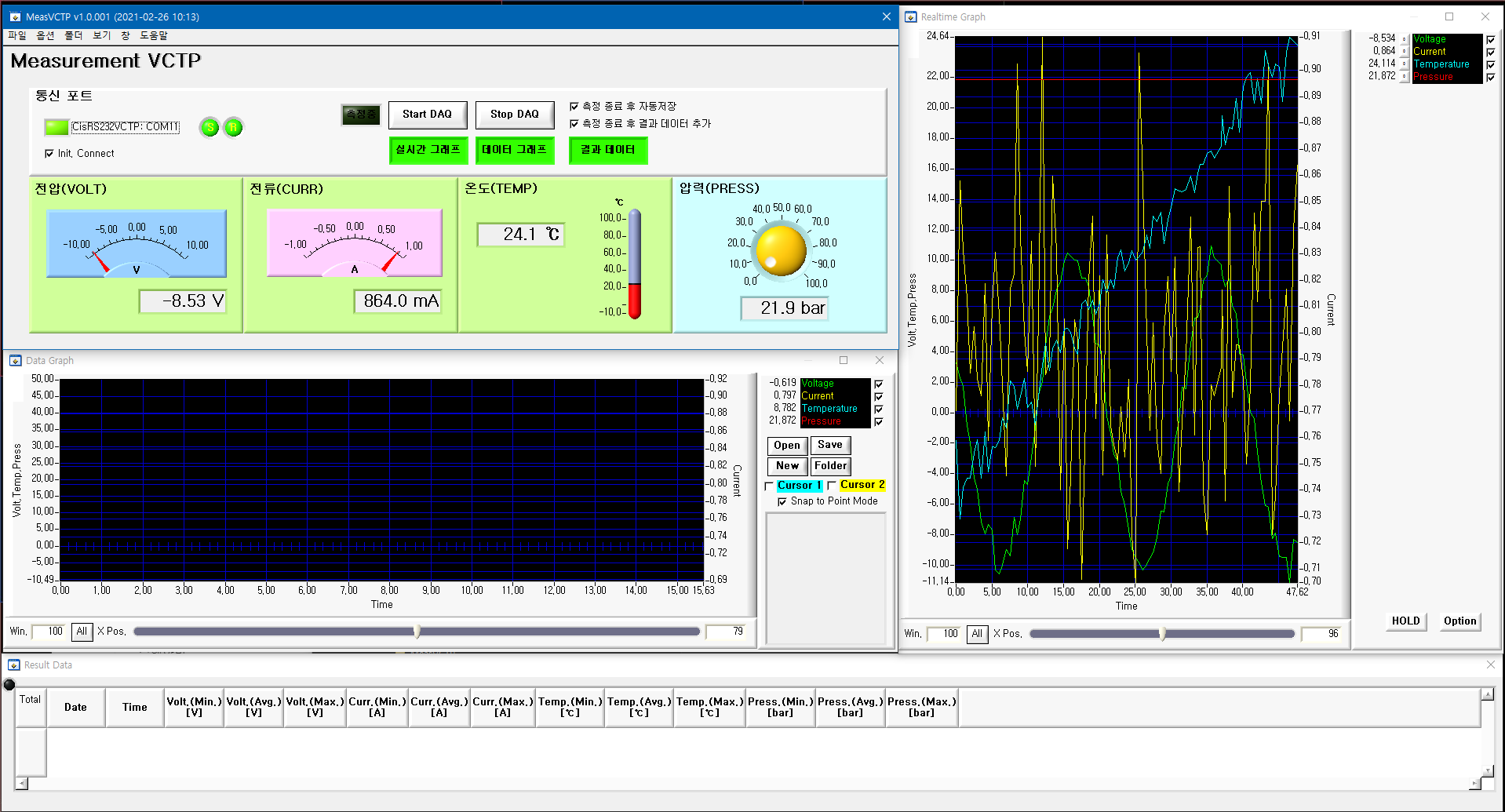
Task: Click the Voltage value stepper in Realtime Graph
Action: pos(1405,39)
